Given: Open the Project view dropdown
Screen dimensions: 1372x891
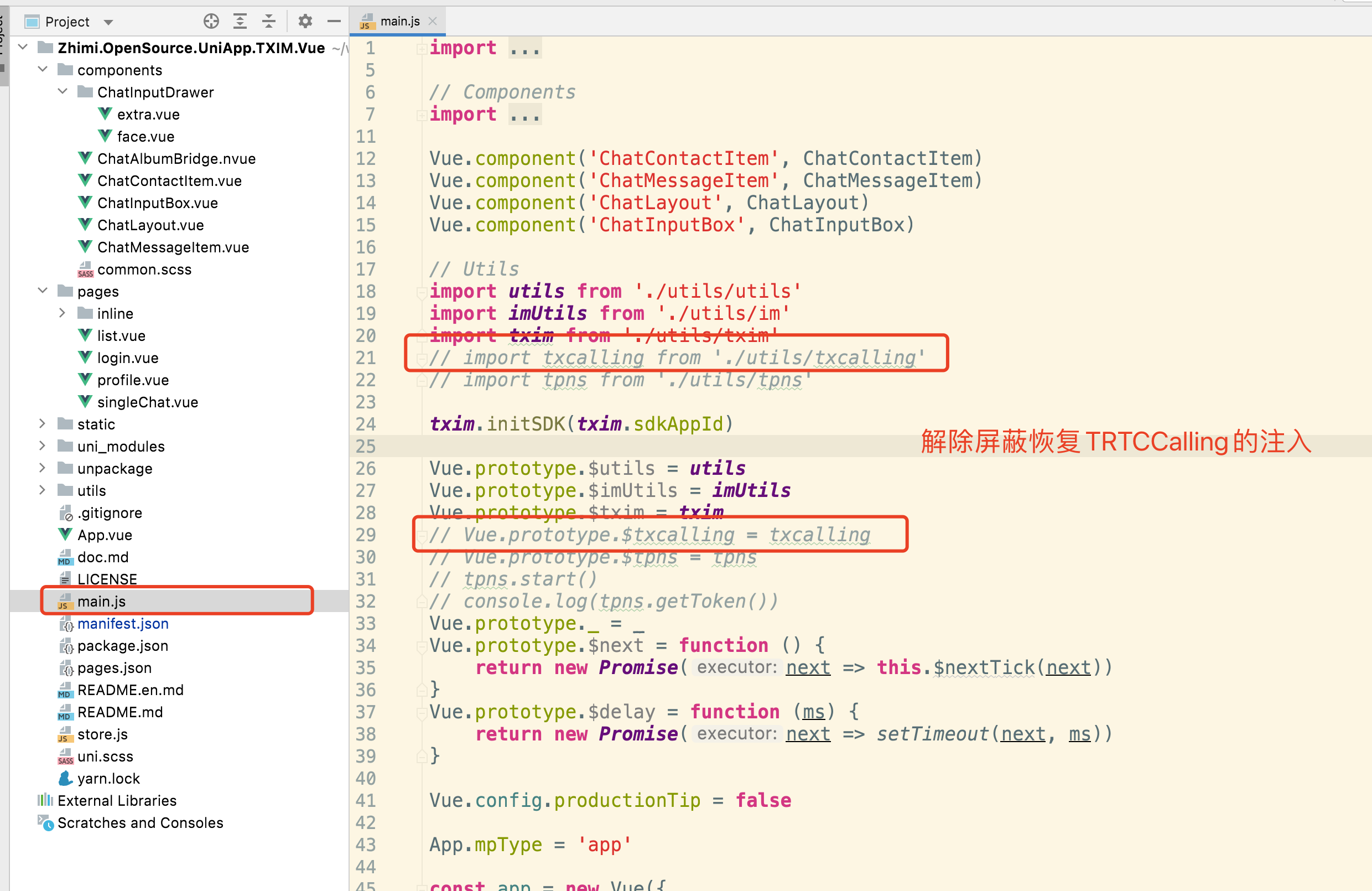Looking at the screenshot, I should (x=108, y=23).
